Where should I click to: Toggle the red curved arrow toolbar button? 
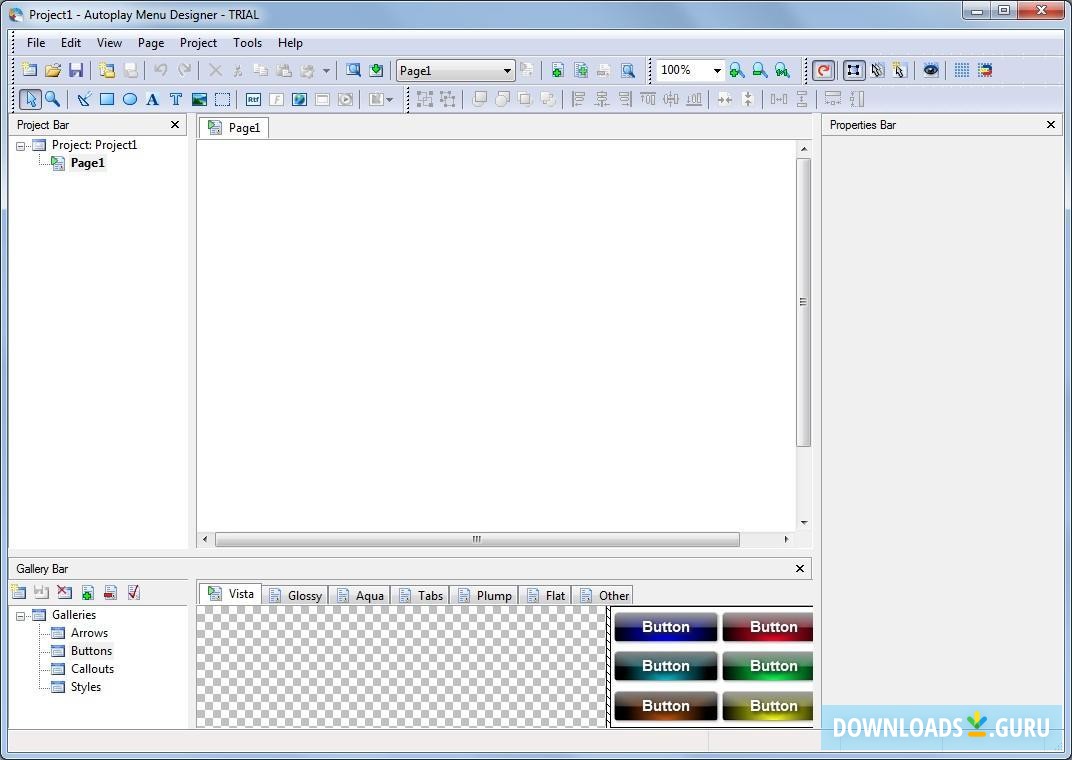click(824, 70)
